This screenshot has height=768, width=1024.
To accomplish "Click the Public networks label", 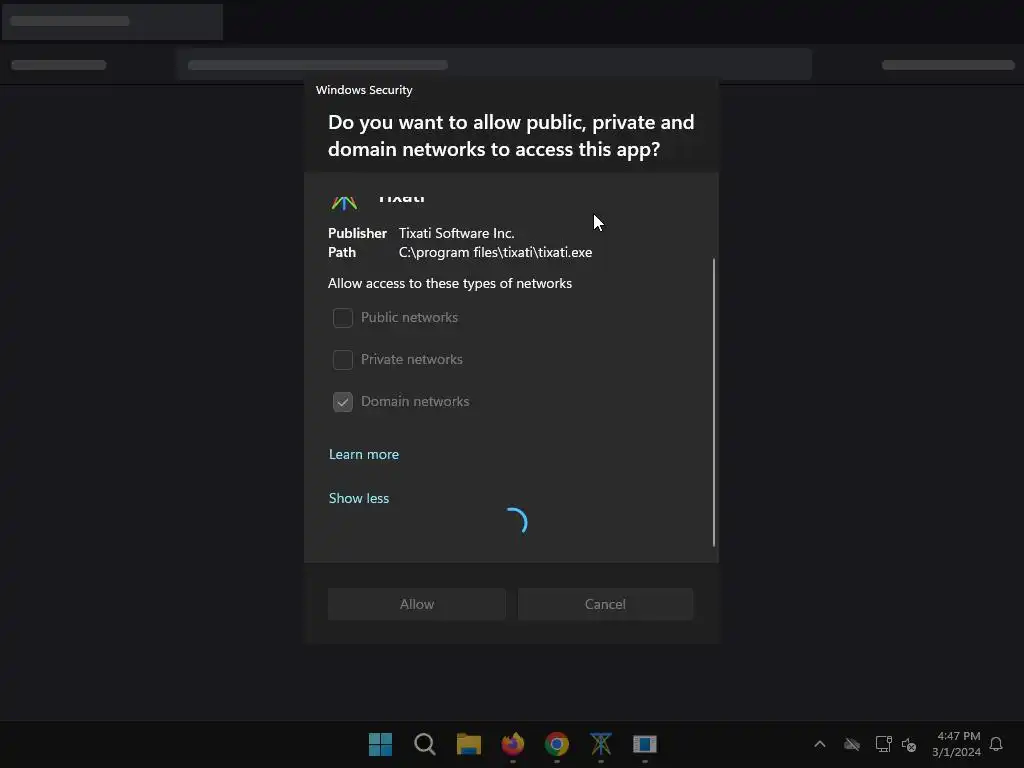I will tap(409, 317).
